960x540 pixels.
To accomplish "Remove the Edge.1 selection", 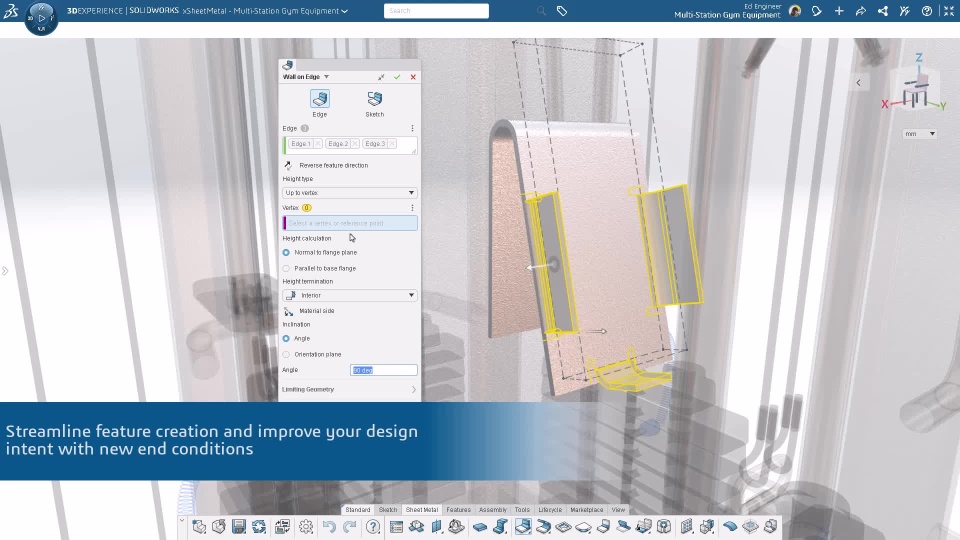I will click(318, 144).
